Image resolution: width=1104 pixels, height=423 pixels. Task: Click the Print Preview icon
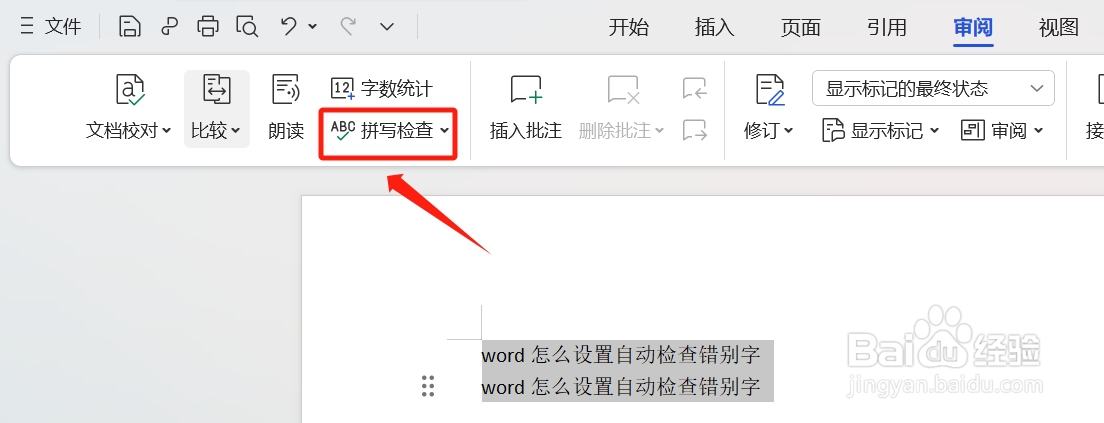pyautogui.click(x=247, y=27)
